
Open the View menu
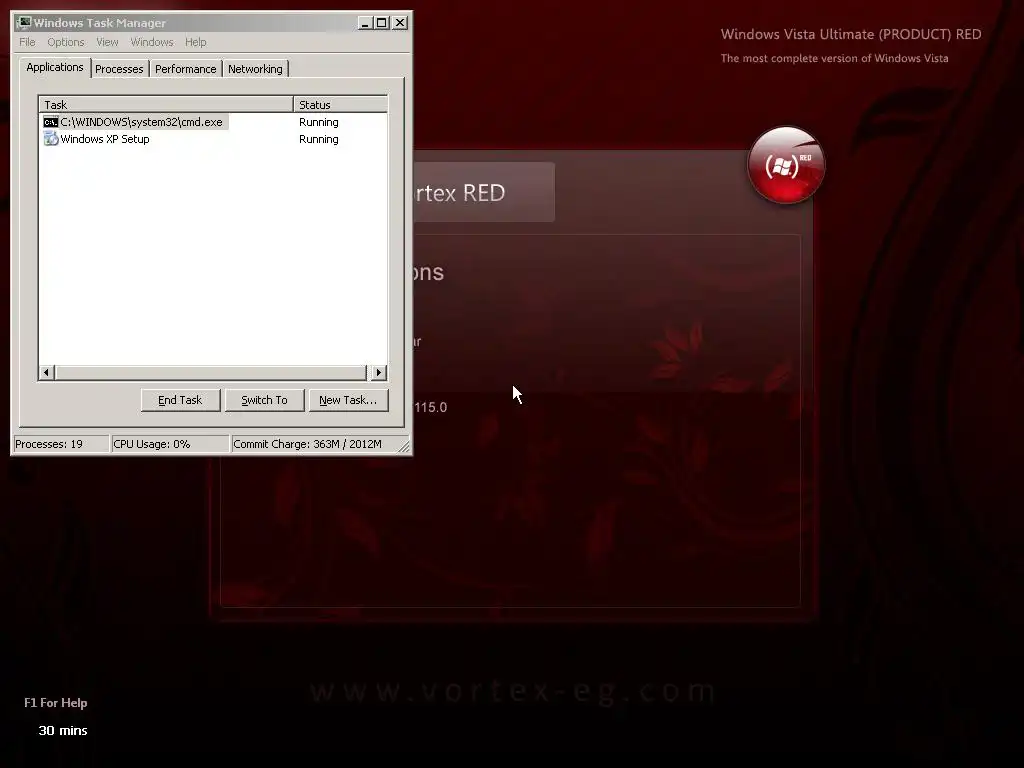click(x=107, y=42)
